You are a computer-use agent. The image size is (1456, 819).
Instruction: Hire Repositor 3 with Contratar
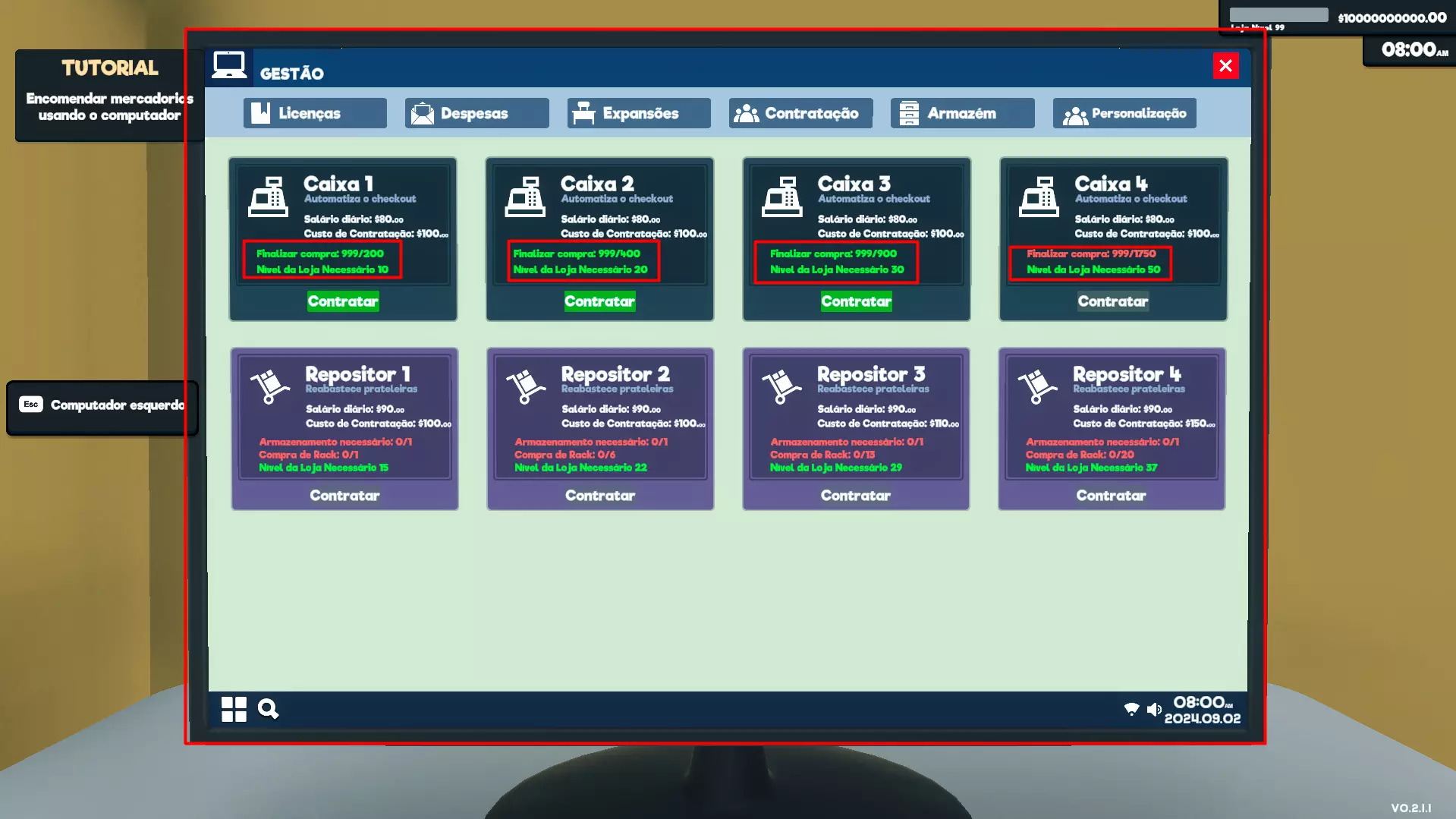856,496
